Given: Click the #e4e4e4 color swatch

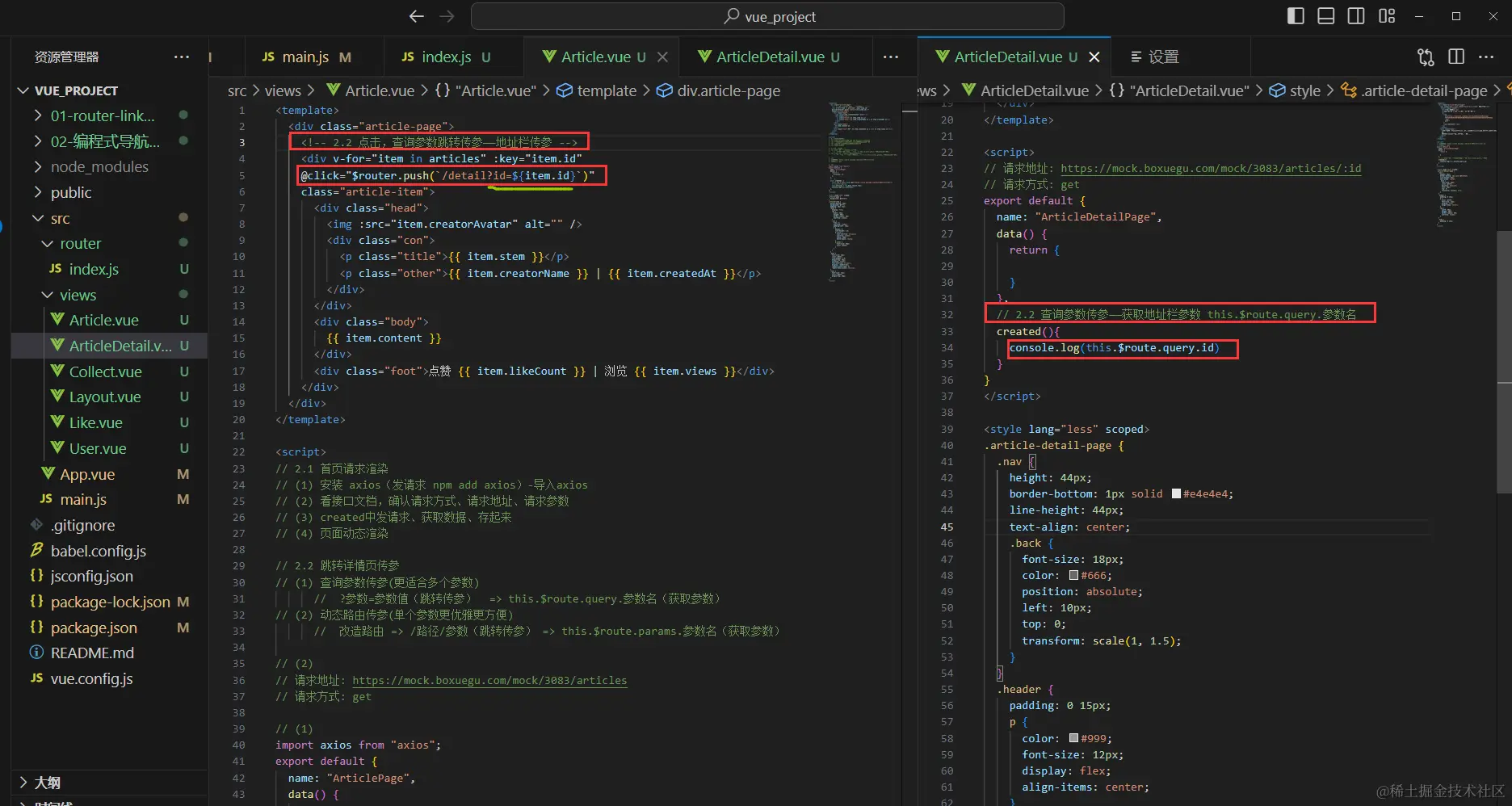Looking at the screenshot, I should tap(1176, 493).
